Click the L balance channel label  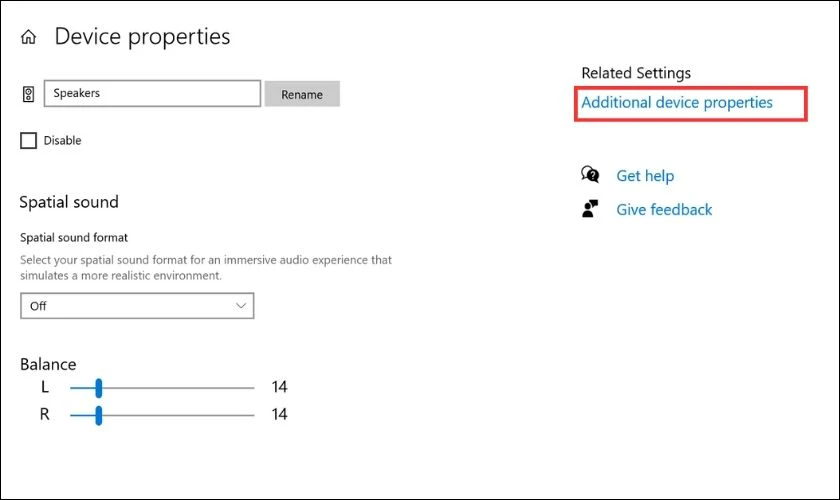tap(45, 387)
